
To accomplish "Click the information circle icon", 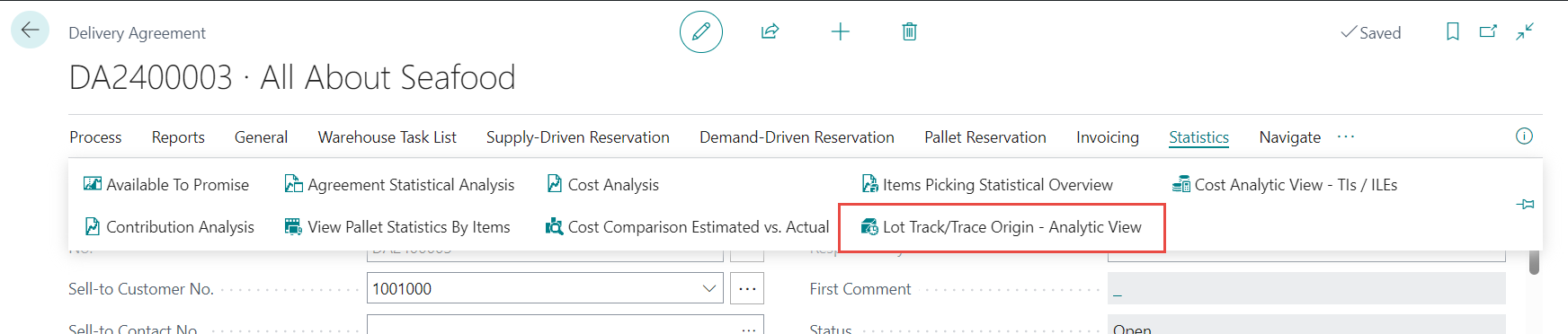I will pos(1524,136).
